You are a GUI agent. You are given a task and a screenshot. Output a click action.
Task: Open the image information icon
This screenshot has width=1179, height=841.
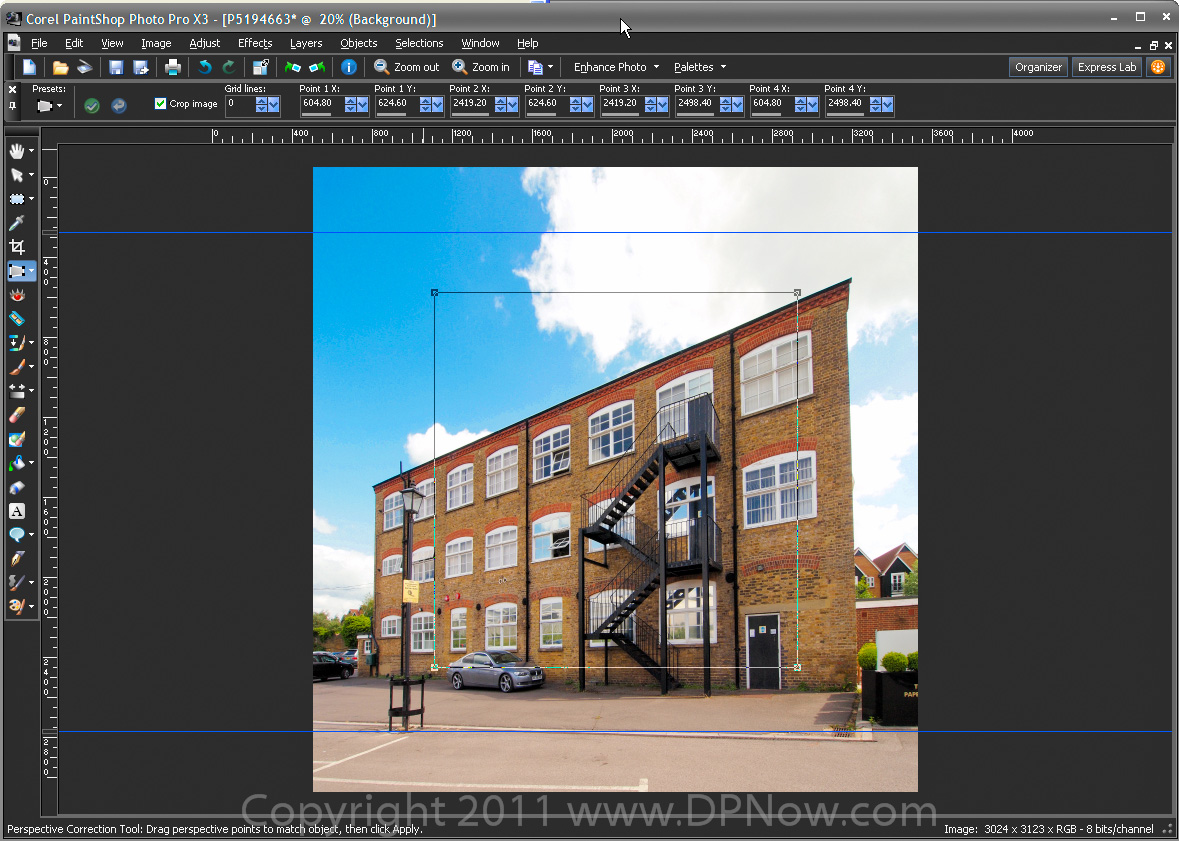point(348,67)
